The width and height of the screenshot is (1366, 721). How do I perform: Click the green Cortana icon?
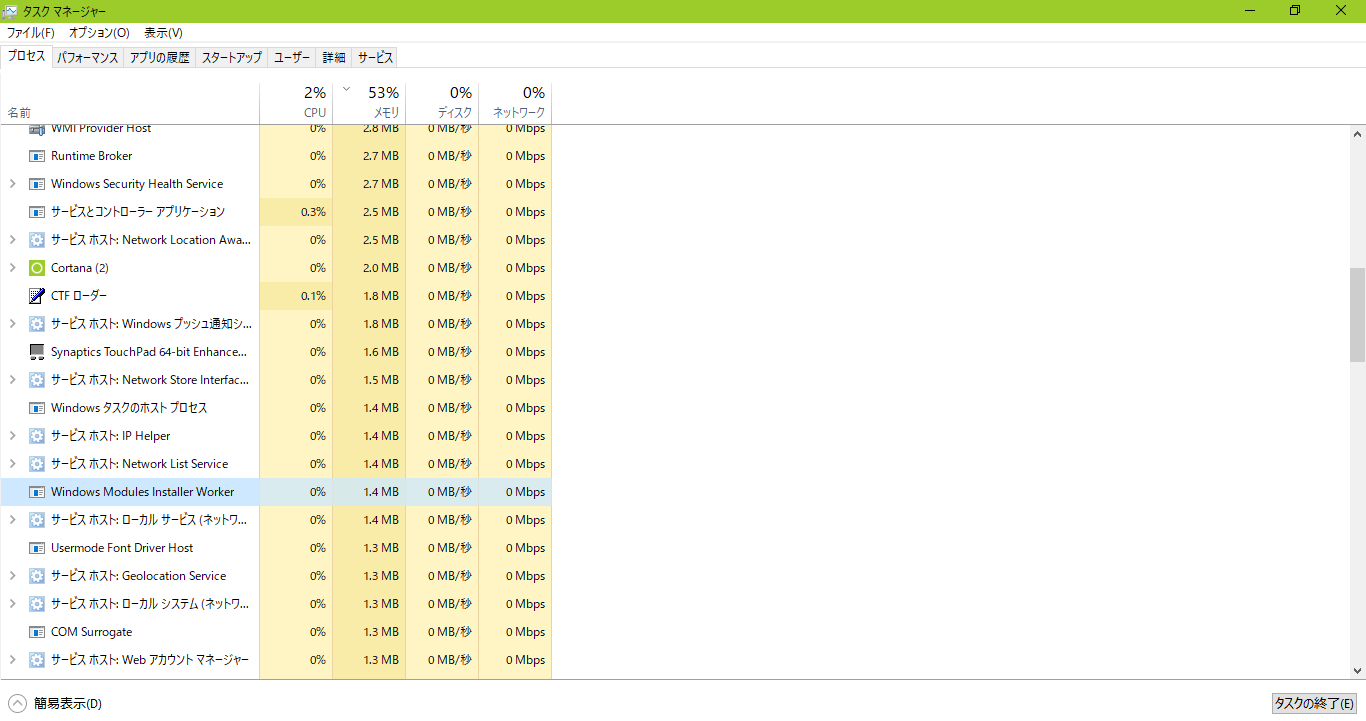pos(37,268)
